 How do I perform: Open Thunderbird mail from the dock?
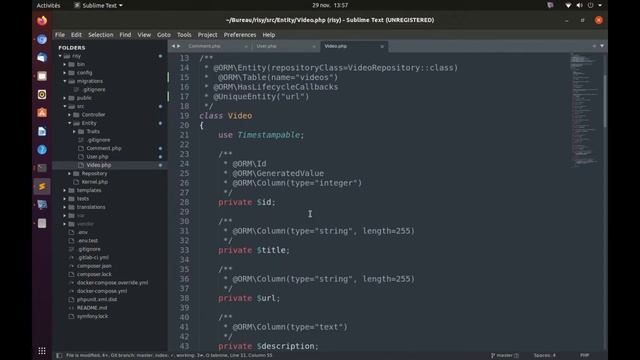pos(42,58)
